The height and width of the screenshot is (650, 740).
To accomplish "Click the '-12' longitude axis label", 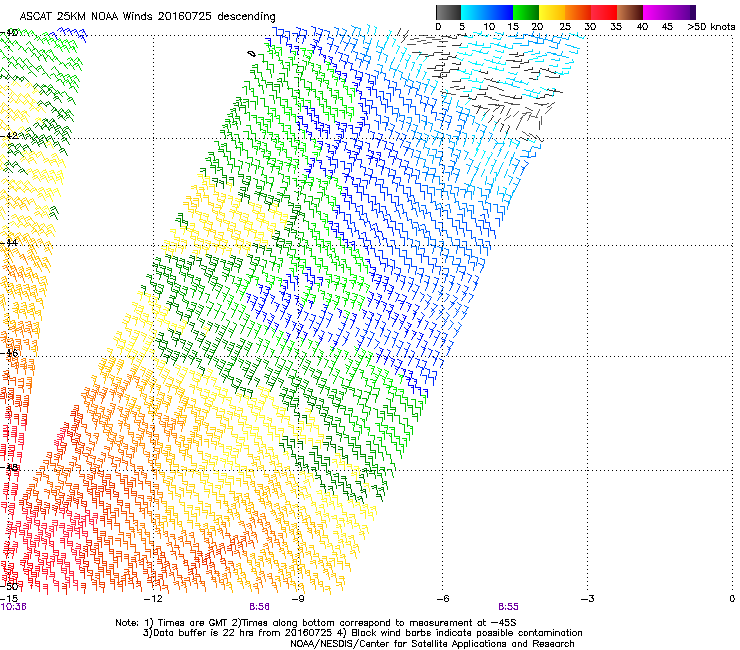I will pos(153,599).
